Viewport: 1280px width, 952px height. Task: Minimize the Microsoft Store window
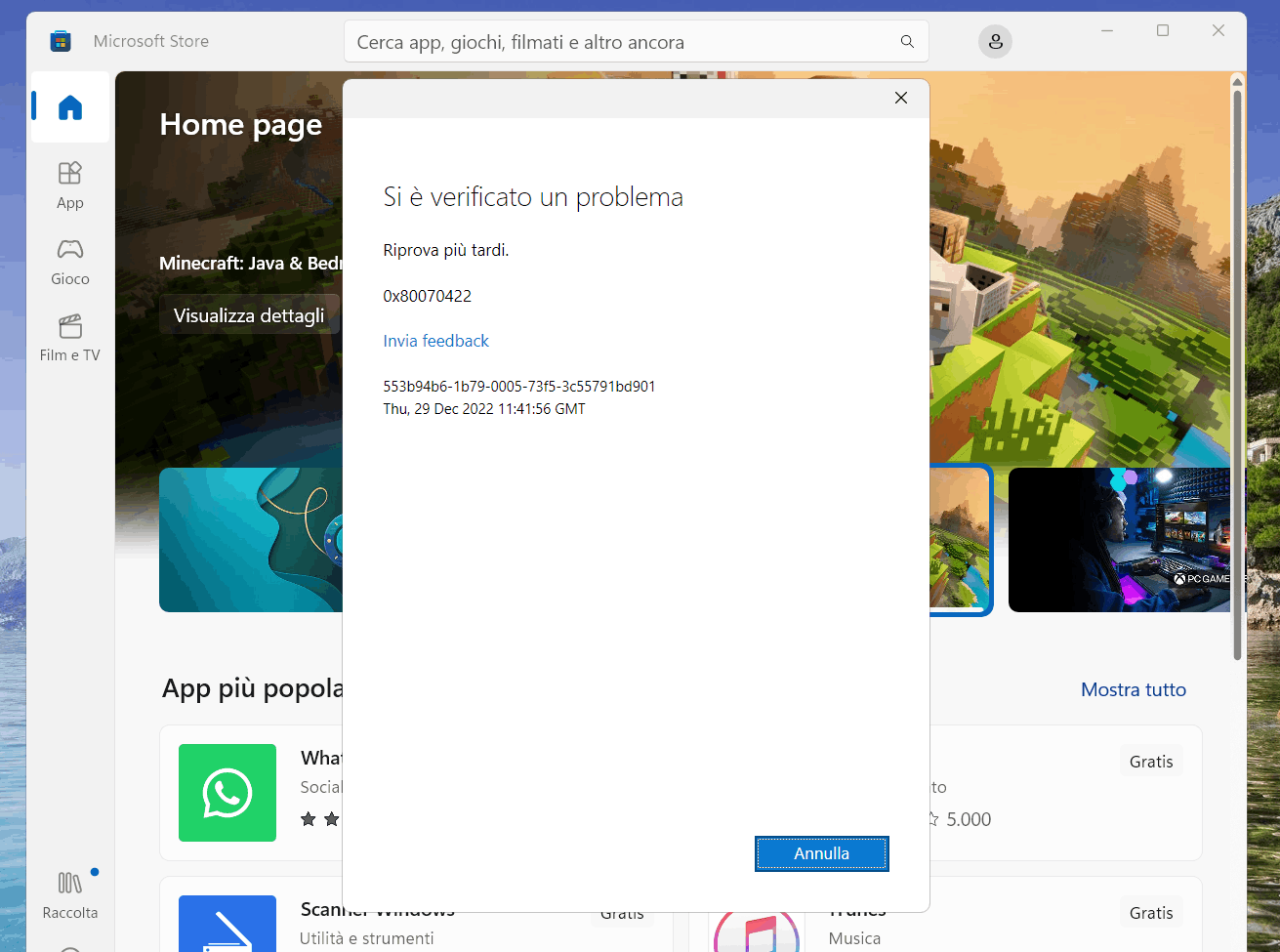point(1107,31)
